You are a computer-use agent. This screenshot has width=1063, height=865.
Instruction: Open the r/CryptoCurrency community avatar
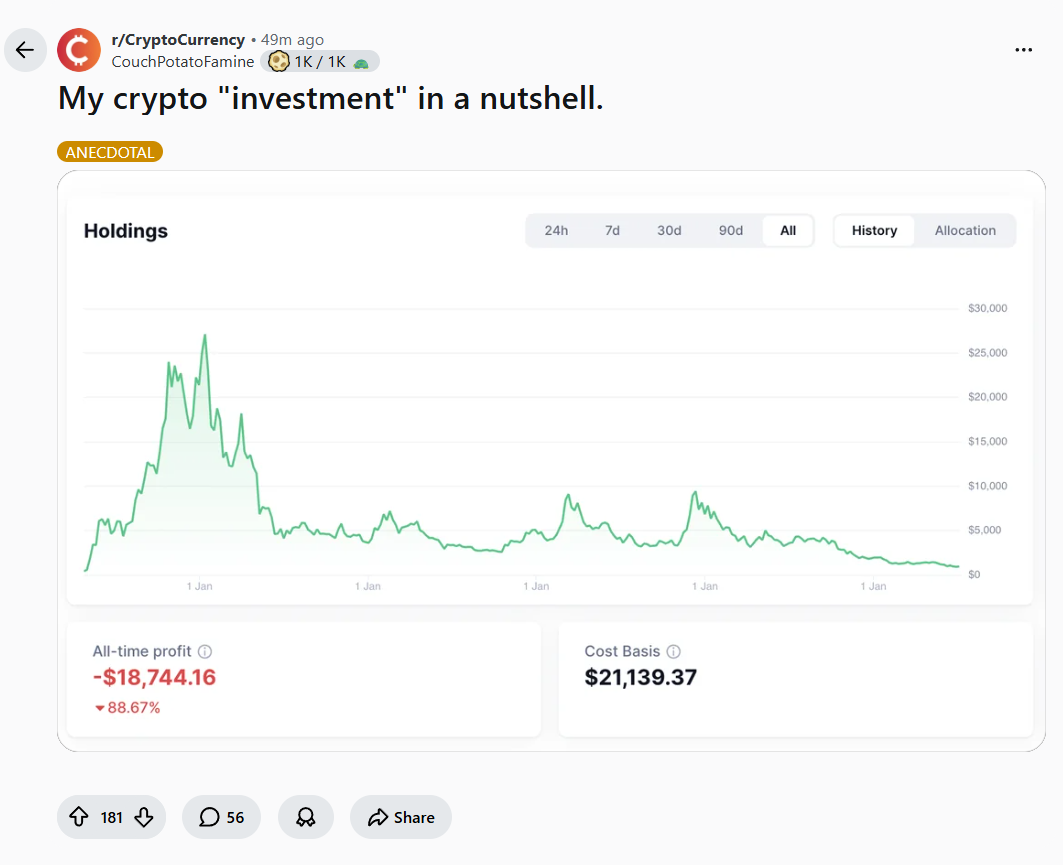(79, 49)
